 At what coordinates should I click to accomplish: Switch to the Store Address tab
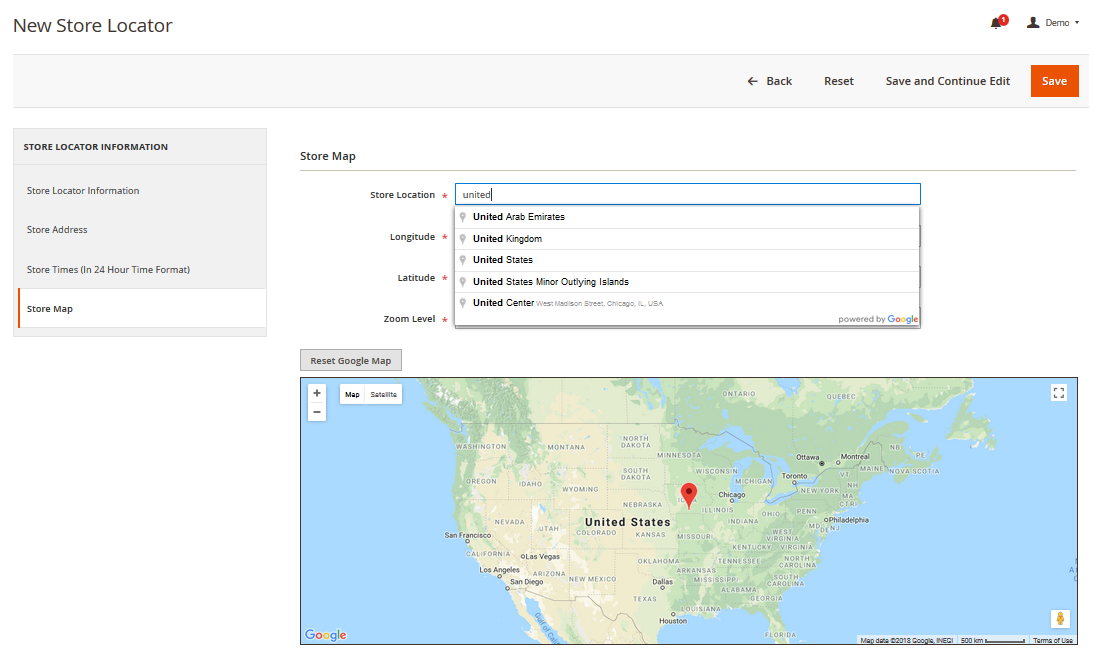(57, 230)
